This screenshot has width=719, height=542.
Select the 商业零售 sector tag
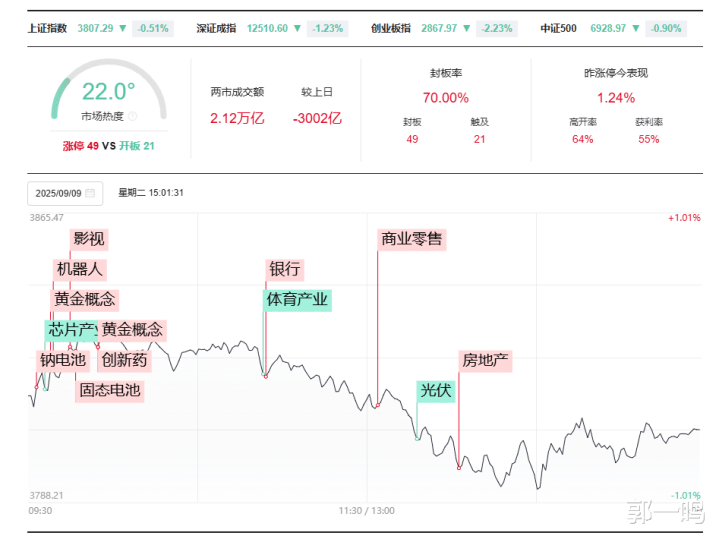tap(411, 239)
